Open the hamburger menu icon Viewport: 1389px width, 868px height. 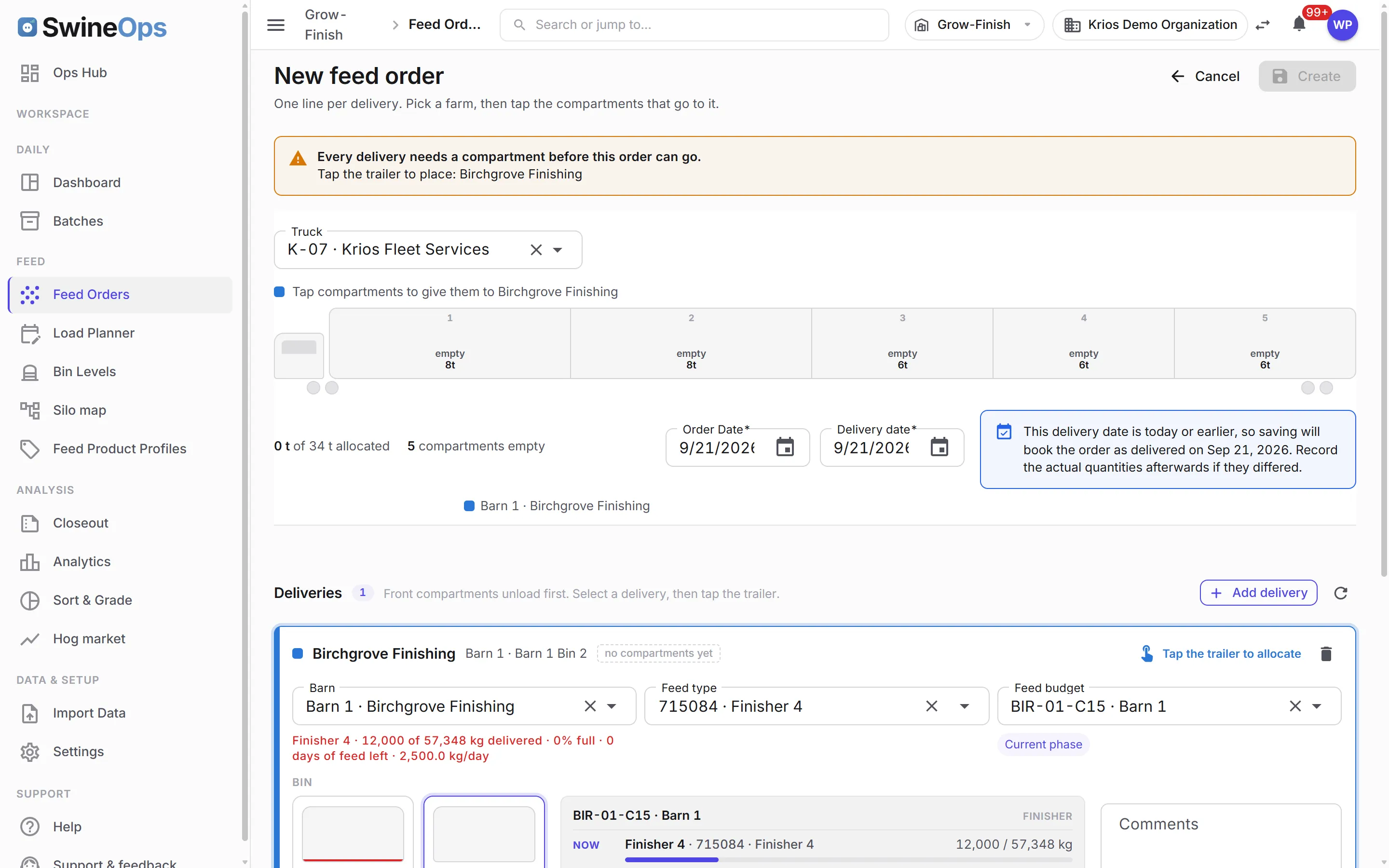click(x=275, y=25)
